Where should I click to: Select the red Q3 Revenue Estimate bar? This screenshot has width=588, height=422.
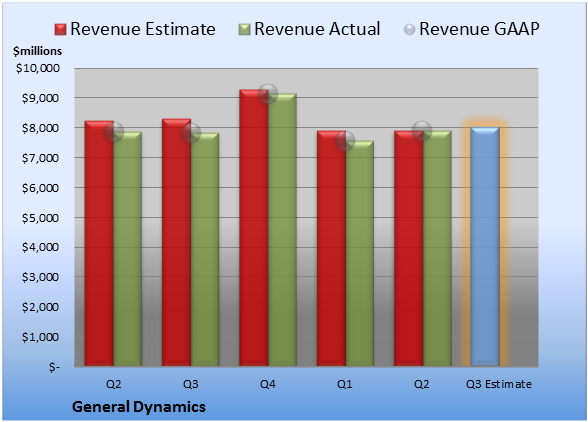(x=177, y=242)
